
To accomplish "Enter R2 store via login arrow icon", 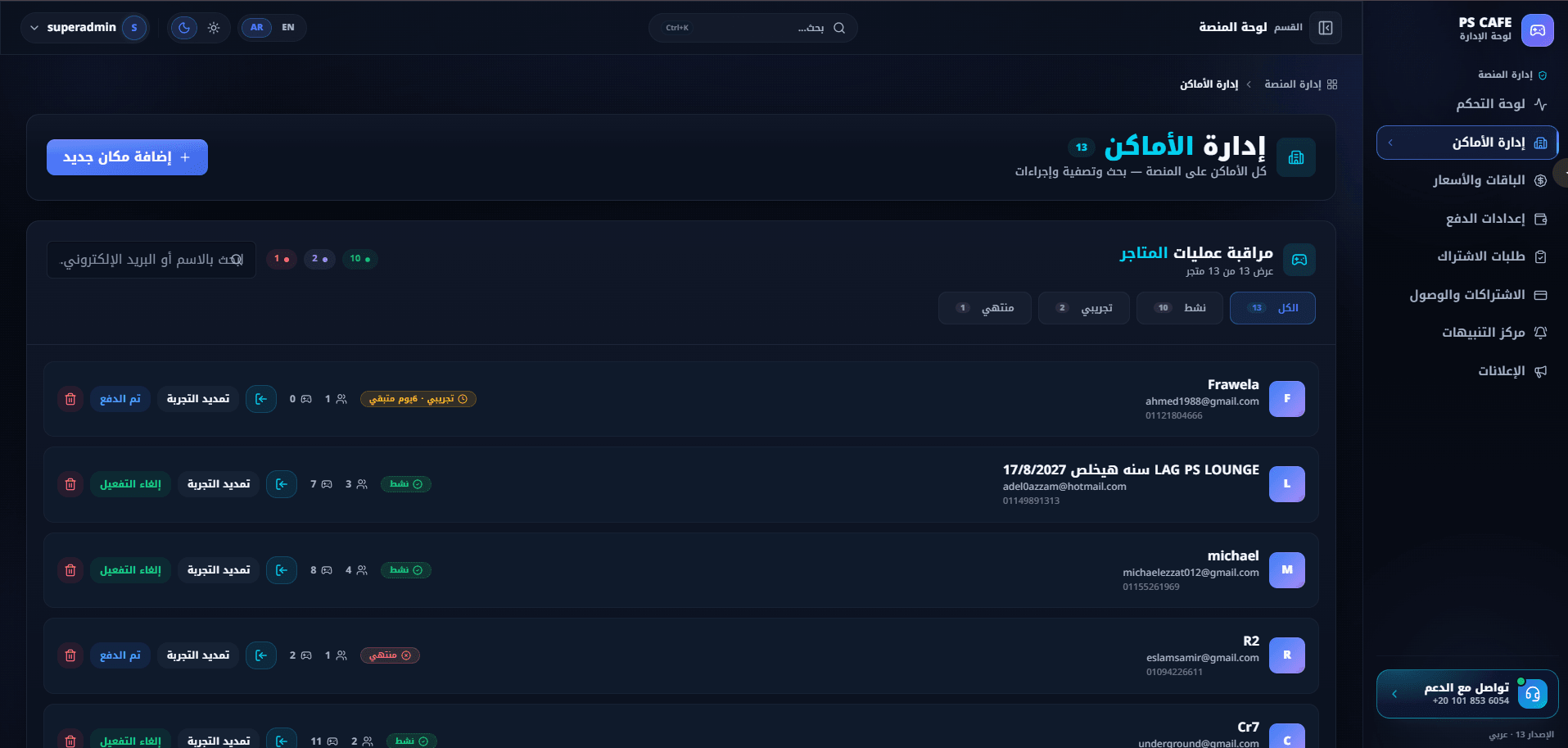I will click(261, 655).
